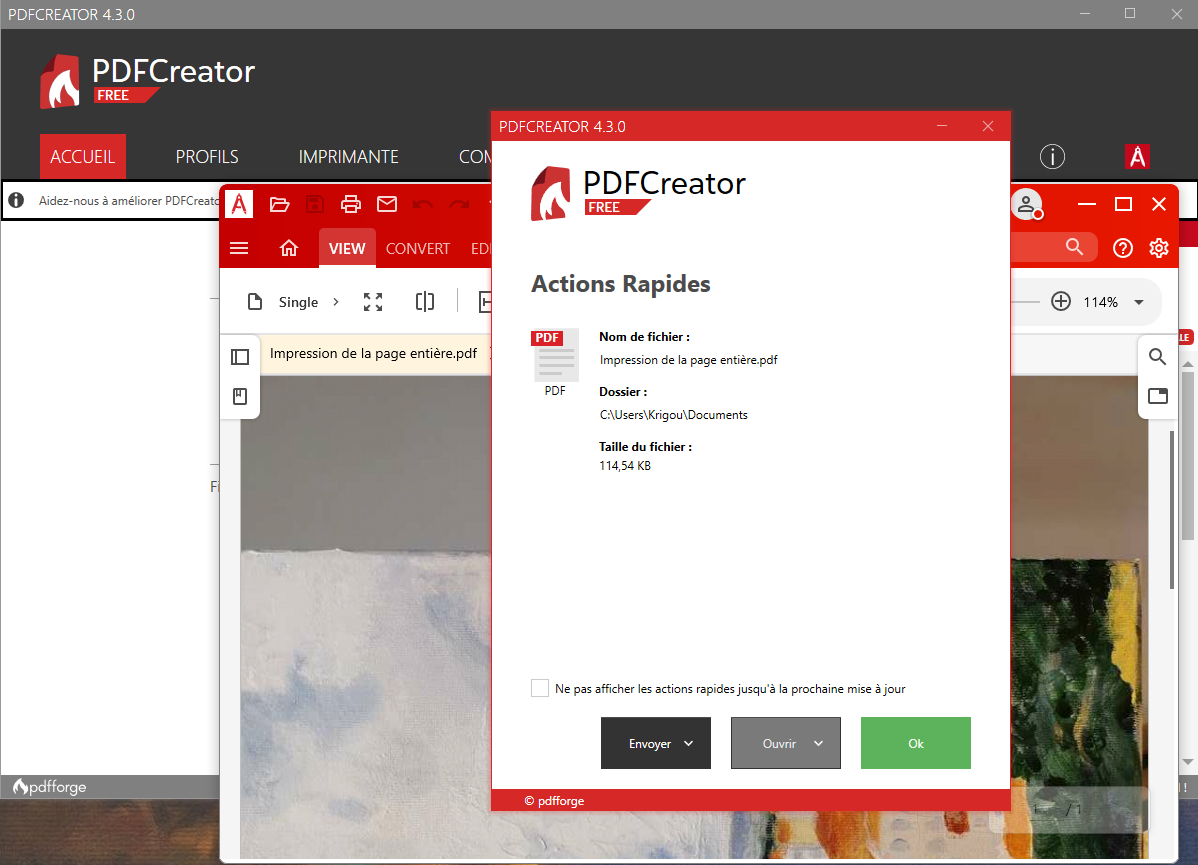Click the split view icon in PDF Architect
This screenshot has width=1198, height=865.
pyautogui.click(x=425, y=302)
